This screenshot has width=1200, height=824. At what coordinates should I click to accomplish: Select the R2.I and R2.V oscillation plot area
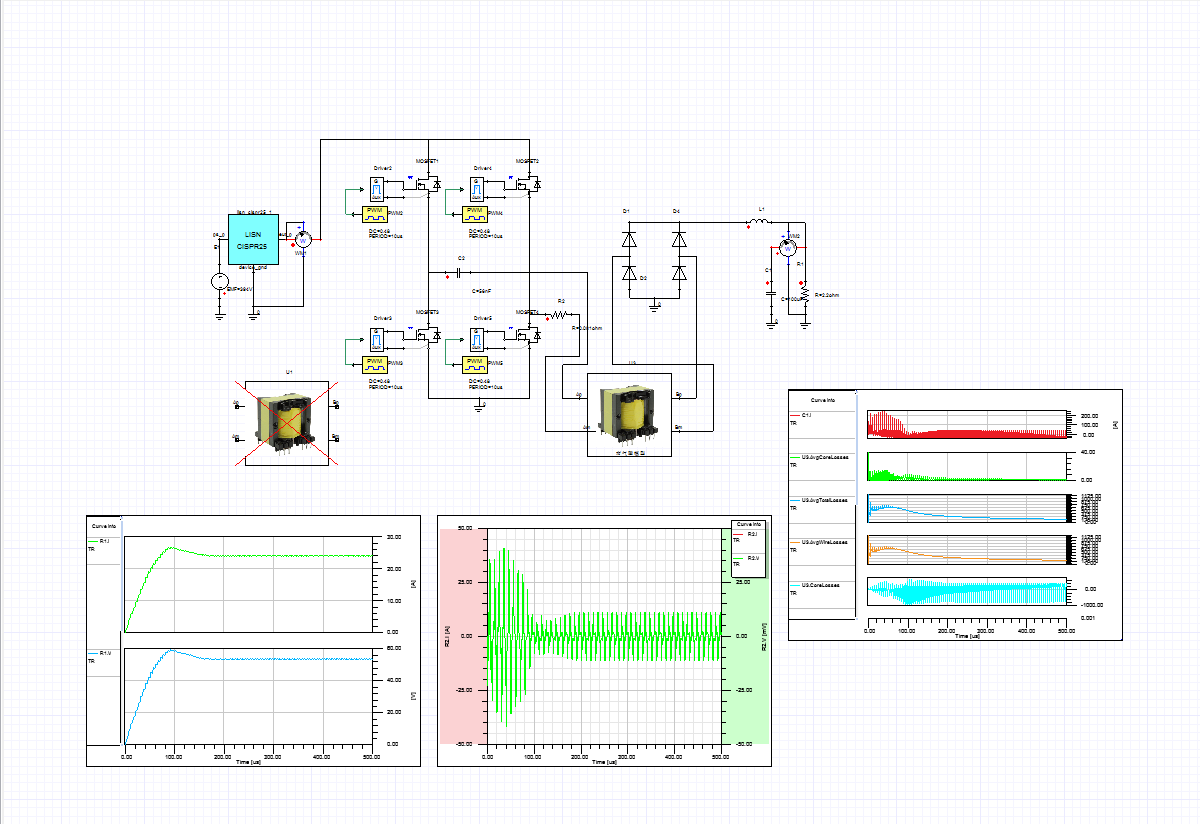(x=604, y=636)
